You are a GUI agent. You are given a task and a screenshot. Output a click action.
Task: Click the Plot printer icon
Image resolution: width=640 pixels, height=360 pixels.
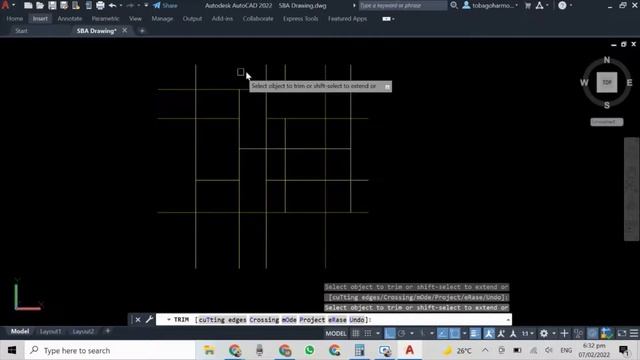(100, 6)
